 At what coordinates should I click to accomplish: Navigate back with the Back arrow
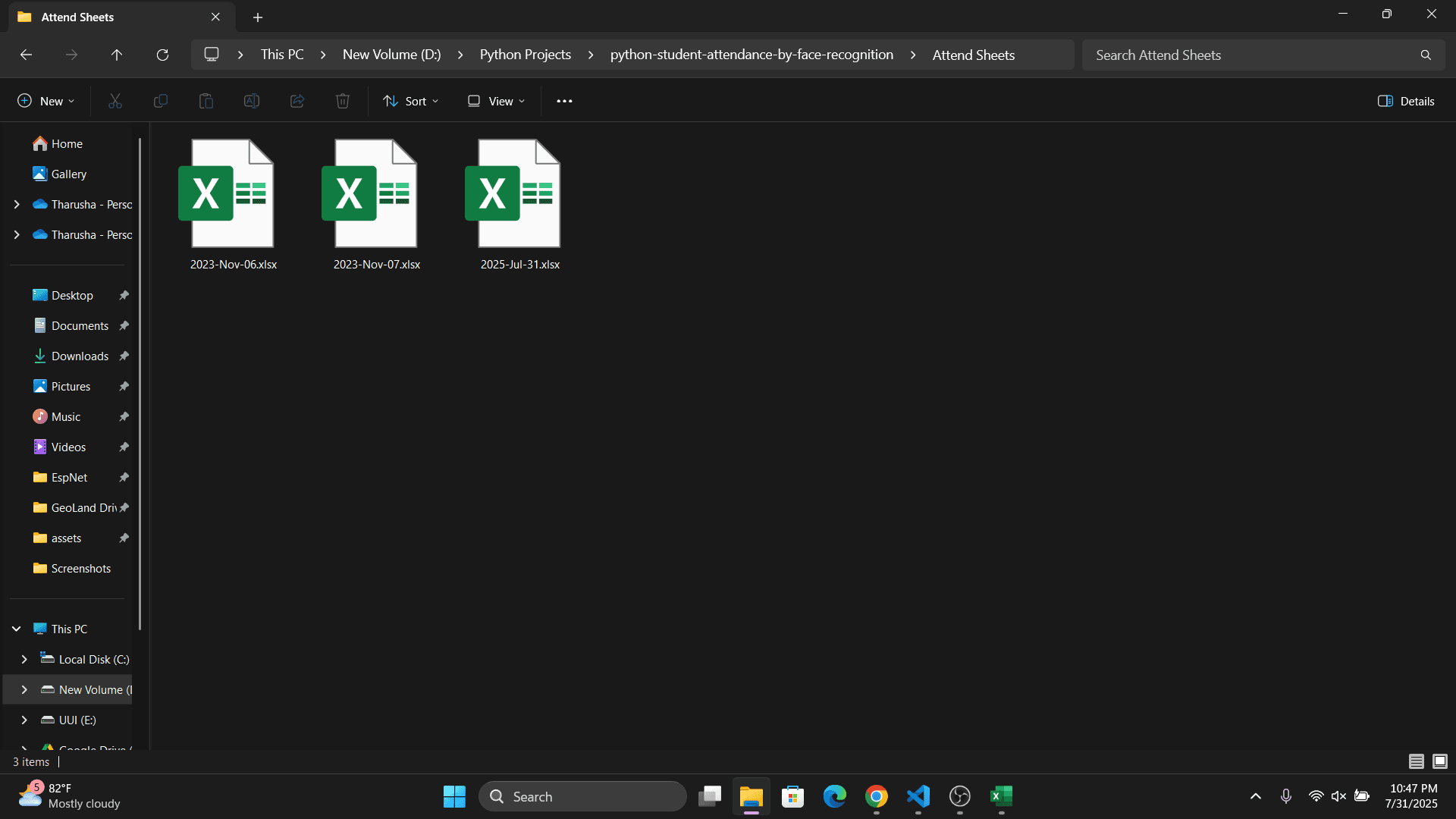pyautogui.click(x=26, y=55)
